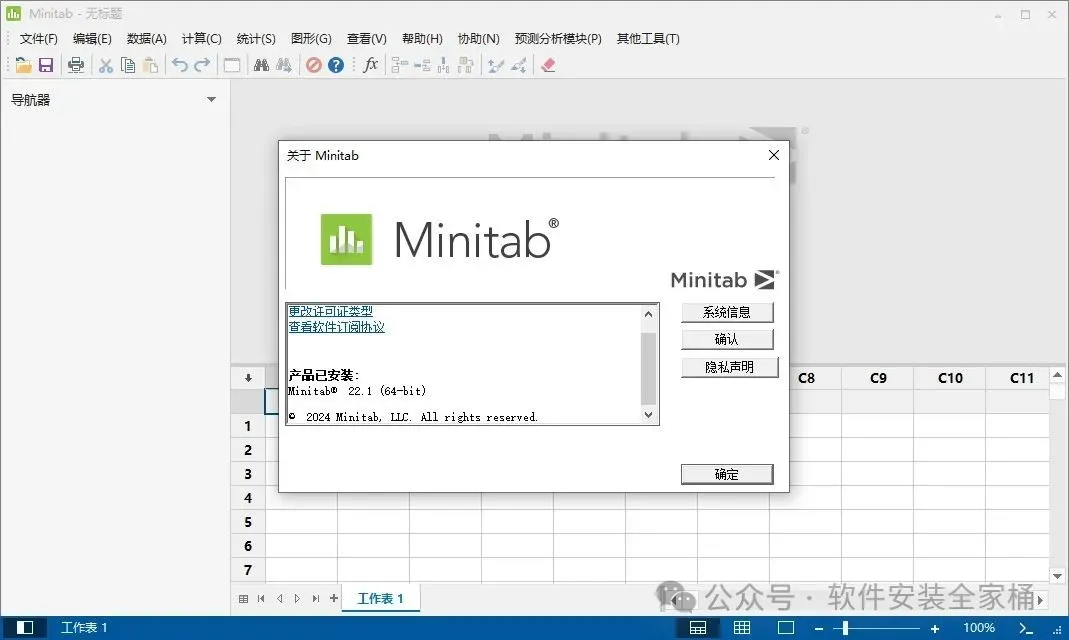Click the Save project floppy icon
The height and width of the screenshot is (640, 1069).
tap(46, 65)
